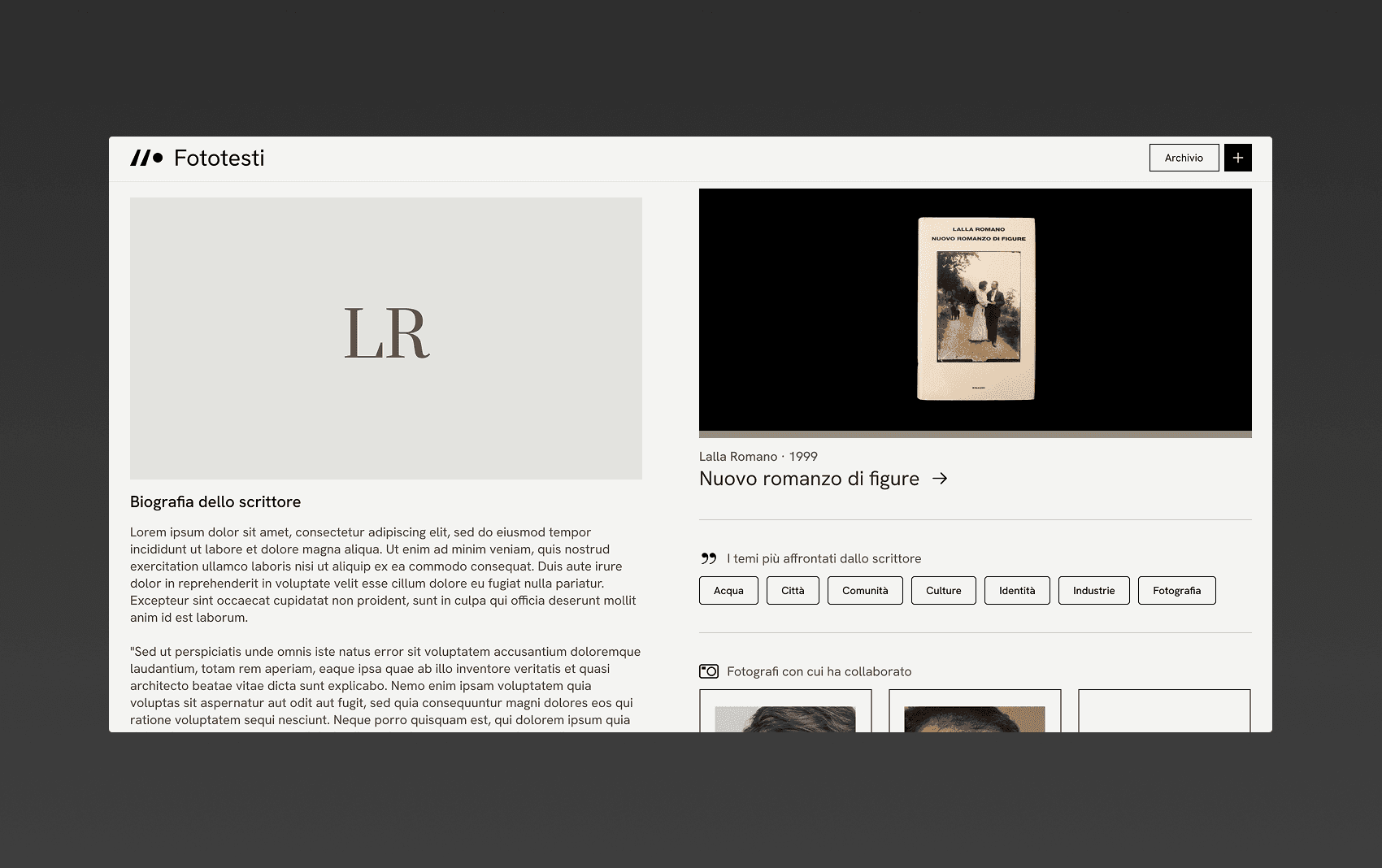Screen dimensions: 1382x868
Task: Click the quotation marks themes icon
Action: pyautogui.click(x=709, y=558)
